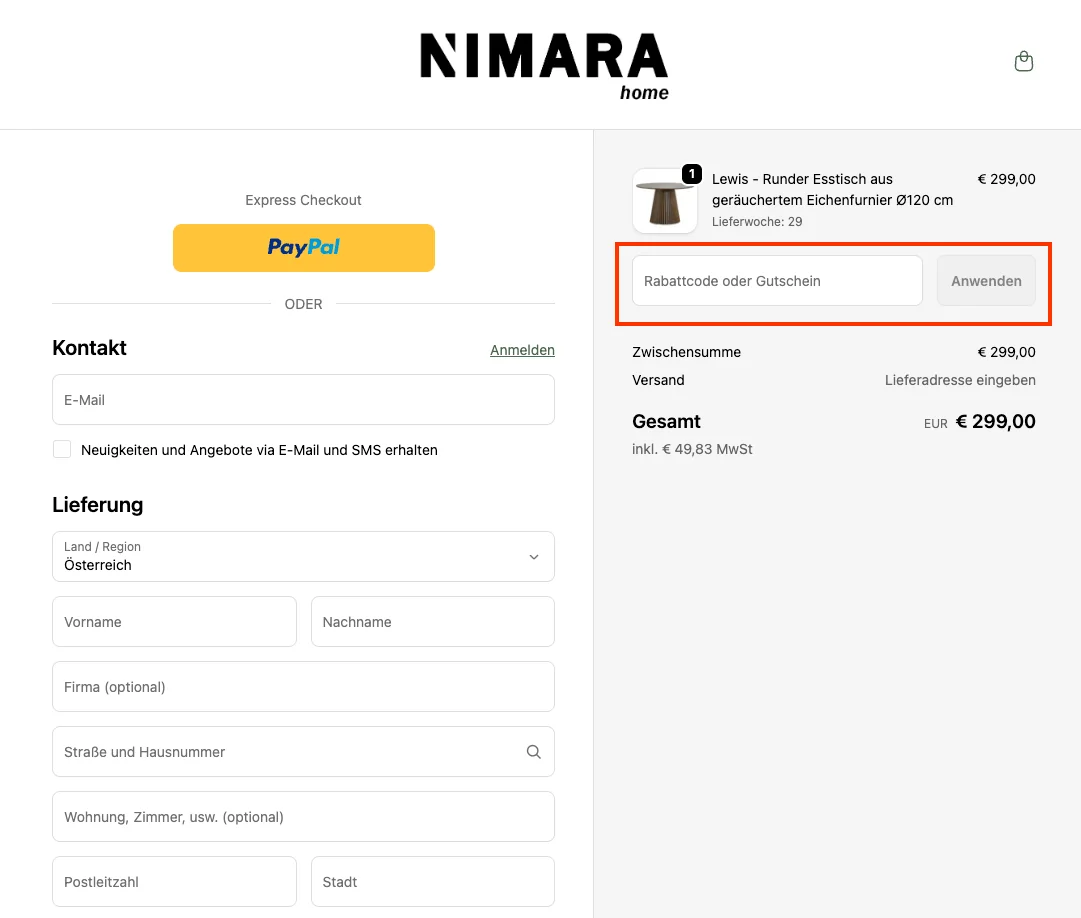Click the Vorname field
Viewport: 1081px width, 918px height.
coord(174,622)
